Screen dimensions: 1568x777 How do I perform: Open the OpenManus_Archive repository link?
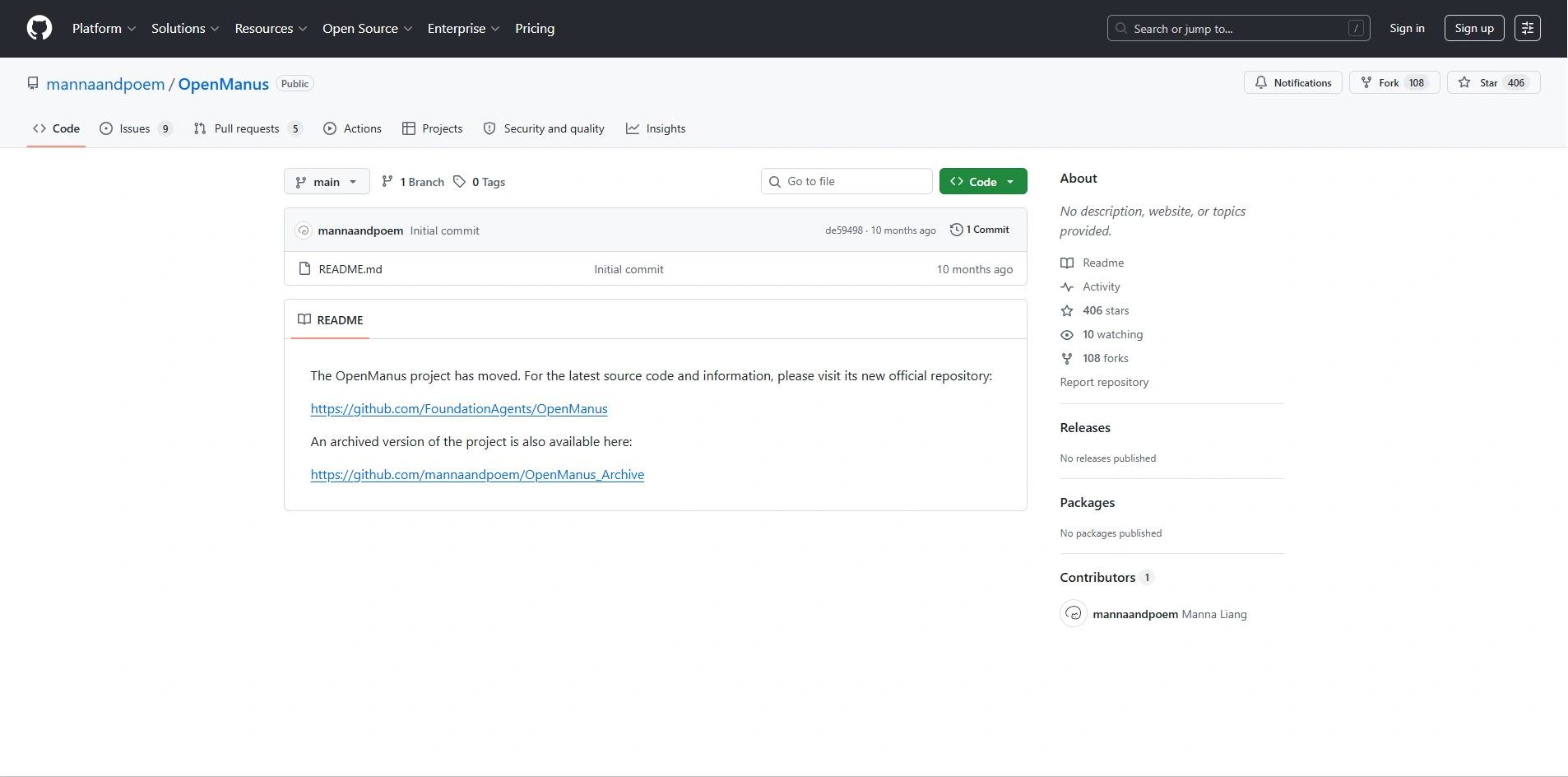tap(477, 475)
